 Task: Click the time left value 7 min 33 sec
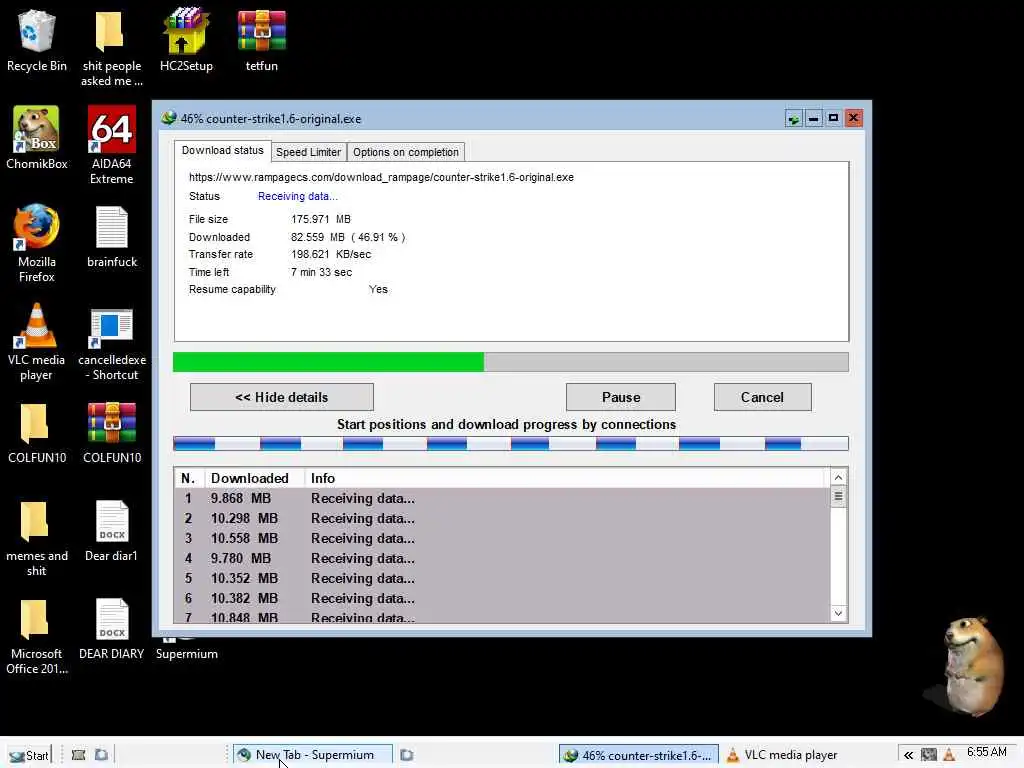(321, 272)
